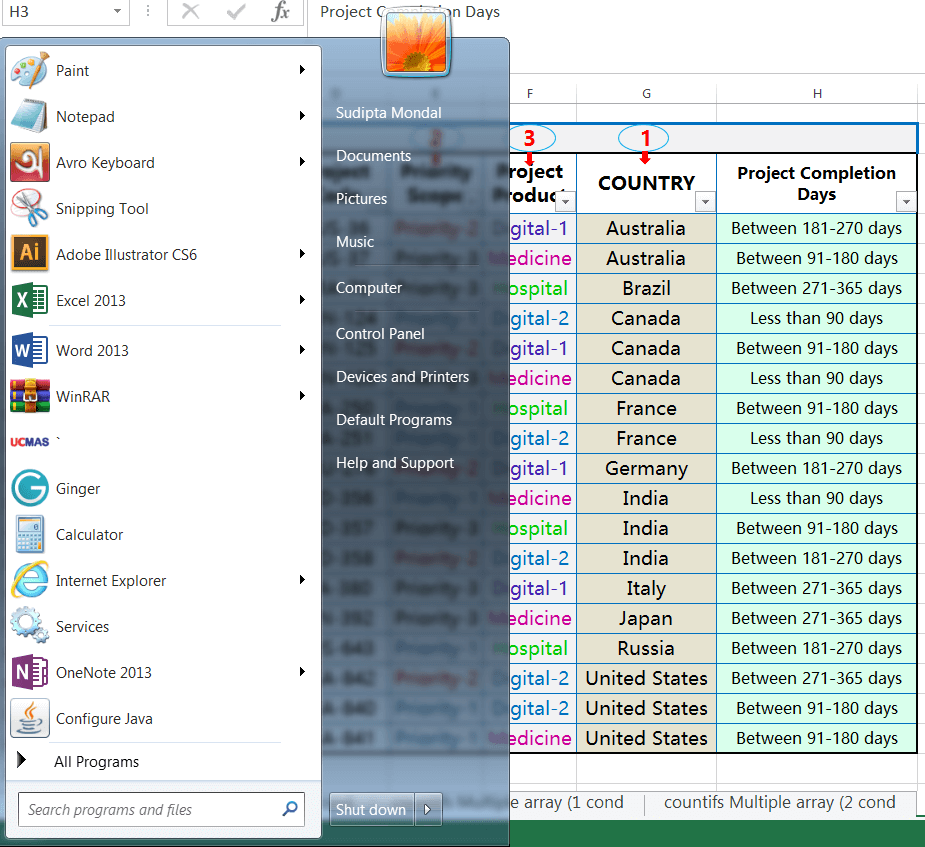Open the Project Product filter dropdown
Viewport: 925px width, 847px height.
click(566, 202)
